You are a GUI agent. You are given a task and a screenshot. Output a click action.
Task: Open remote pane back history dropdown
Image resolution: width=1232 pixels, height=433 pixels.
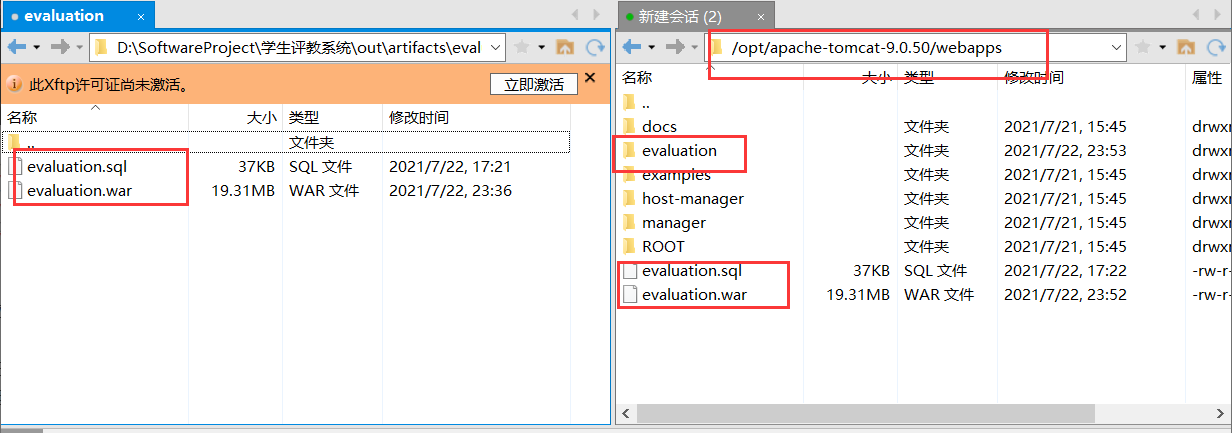pos(653,47)
